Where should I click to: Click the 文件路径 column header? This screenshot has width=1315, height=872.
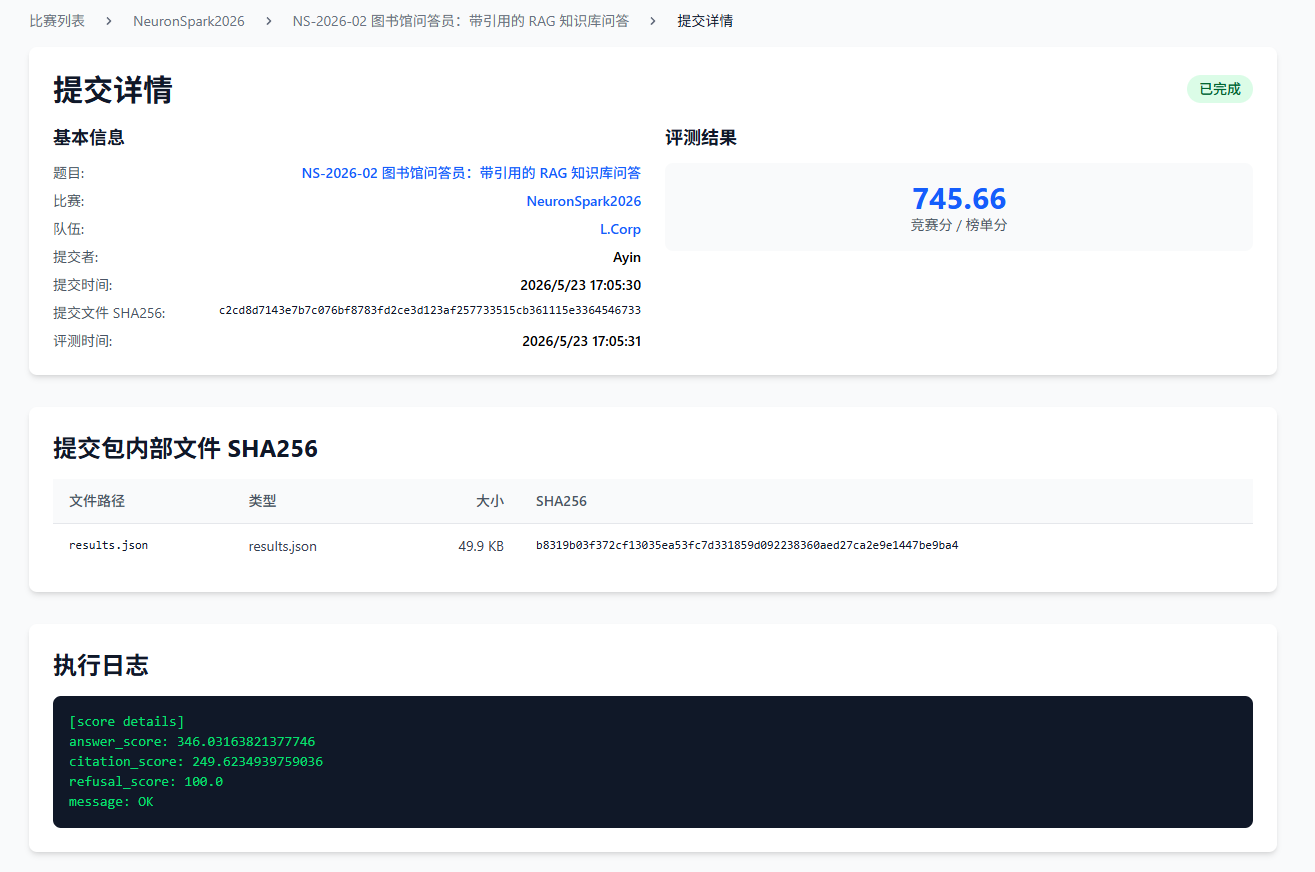97,501
